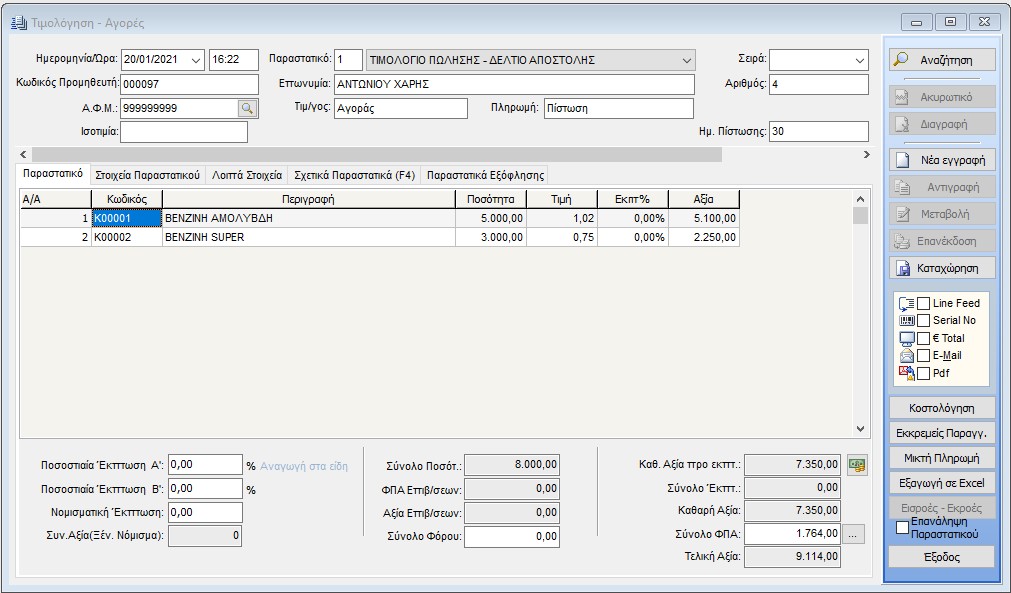Switch to the Παραστατικό tab

[x=53, y=174]
